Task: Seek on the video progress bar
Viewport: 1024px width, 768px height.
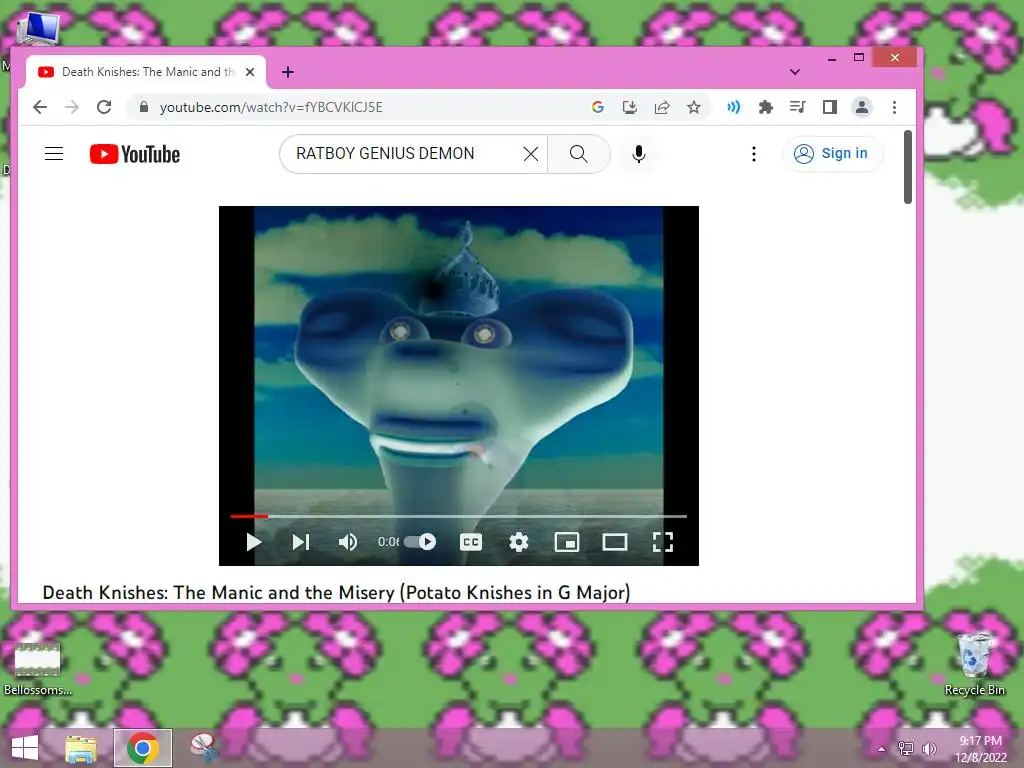Action: point(458,516)
